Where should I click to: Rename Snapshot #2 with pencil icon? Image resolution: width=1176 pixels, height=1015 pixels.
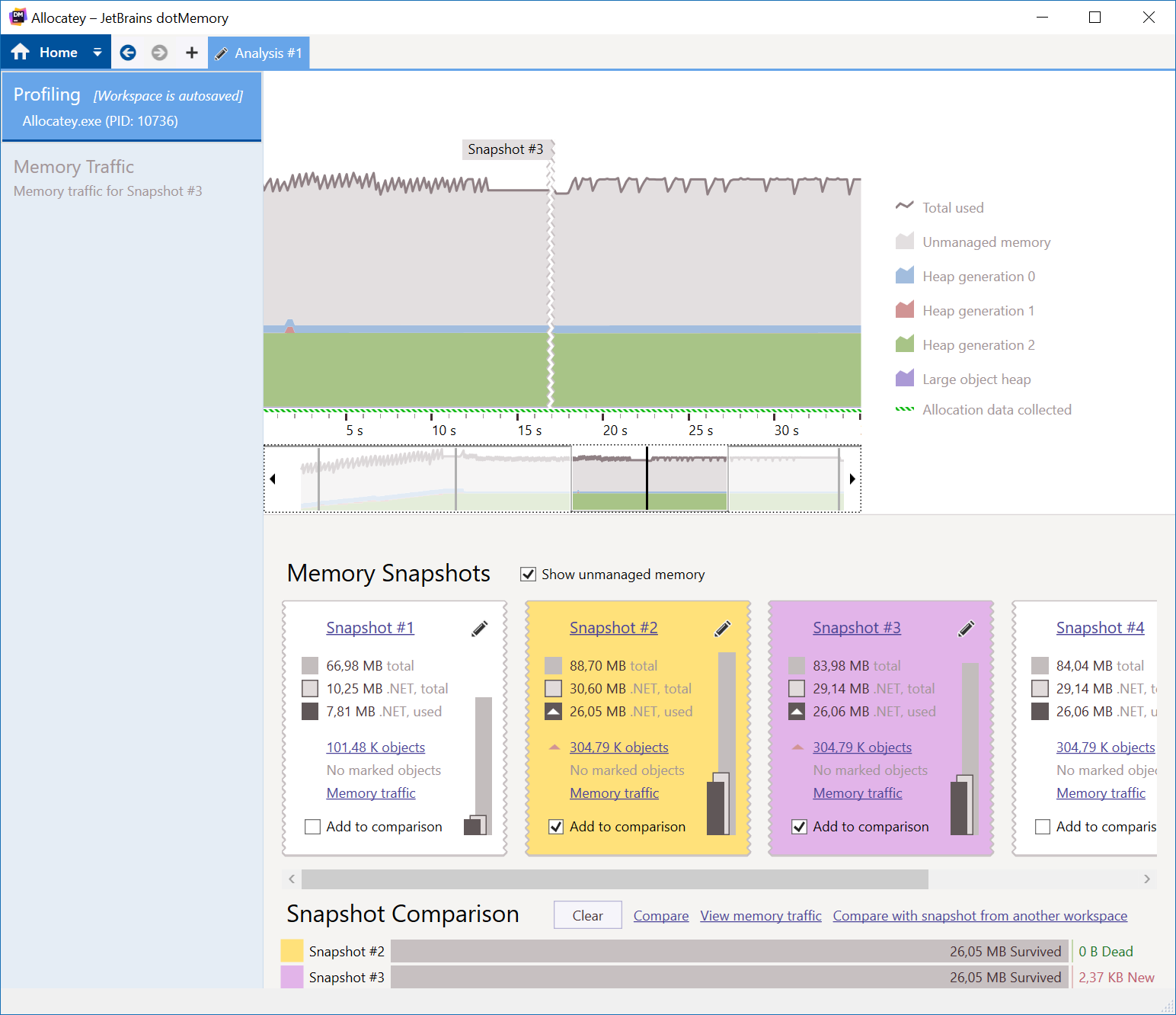click(x=723, y=629)
